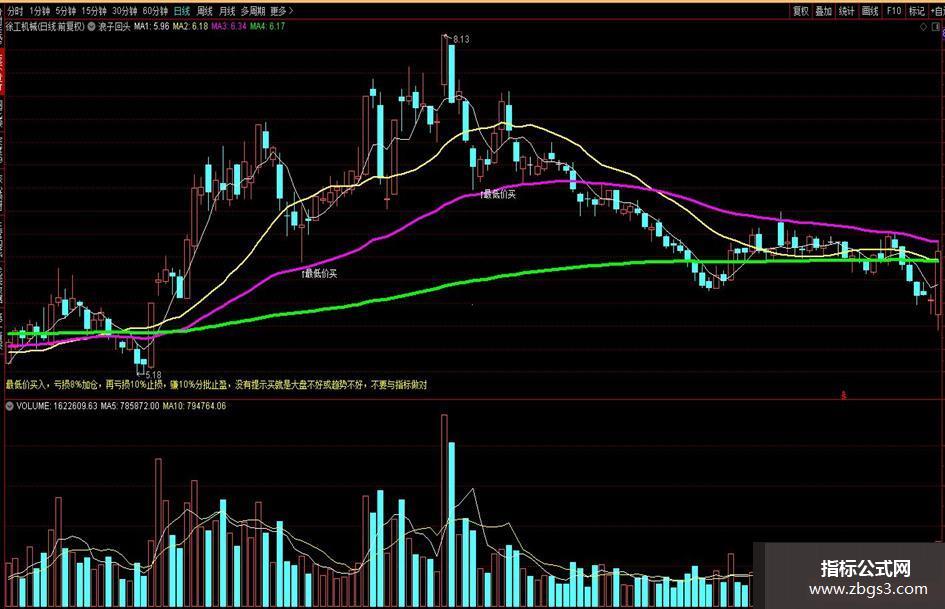Expand the 更多 more periods menu

tap(281, 11)
